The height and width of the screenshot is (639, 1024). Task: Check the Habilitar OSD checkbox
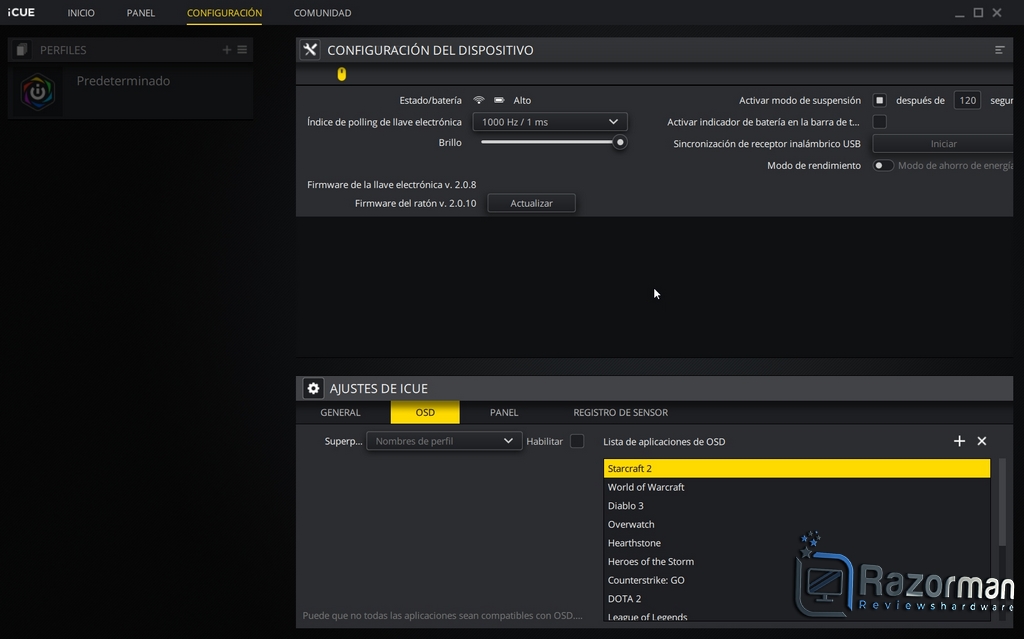pos(577,441)
